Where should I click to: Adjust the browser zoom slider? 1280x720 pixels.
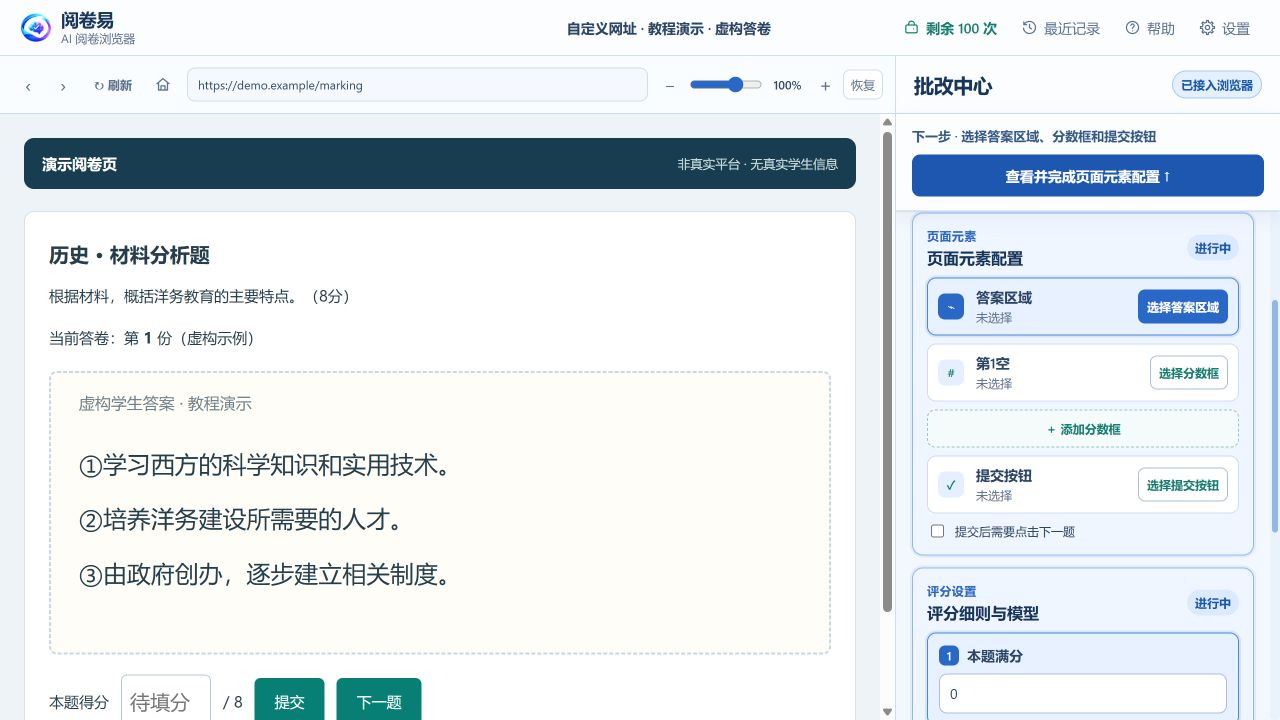(726, 85)
